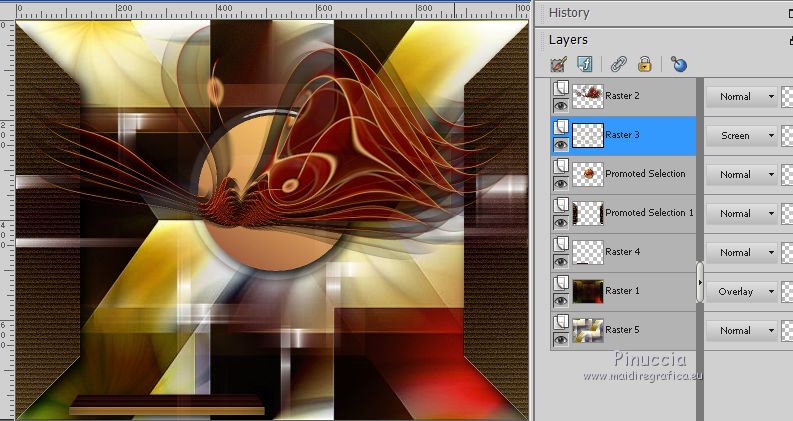
Task: Open blend mode dropdown for Raster 5
Action: [x=741, y=330]
